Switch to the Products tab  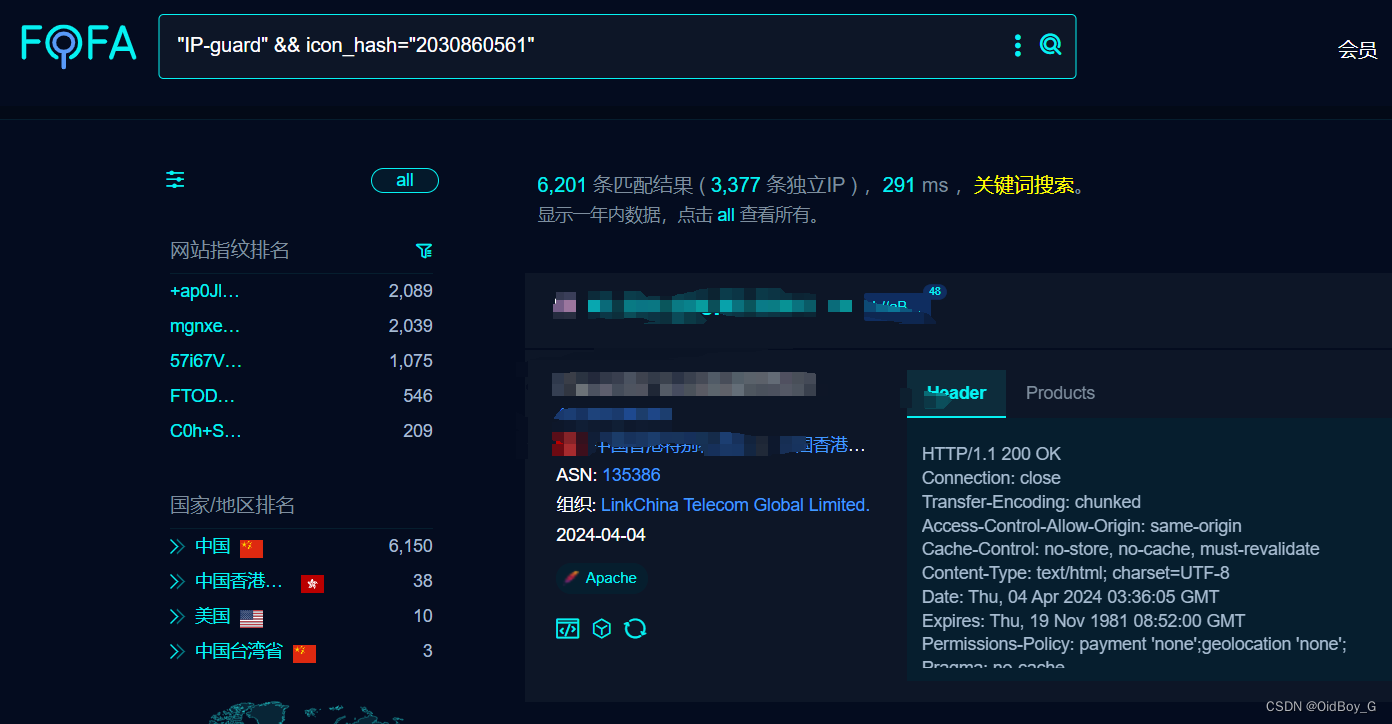[x=1060, y=393]
